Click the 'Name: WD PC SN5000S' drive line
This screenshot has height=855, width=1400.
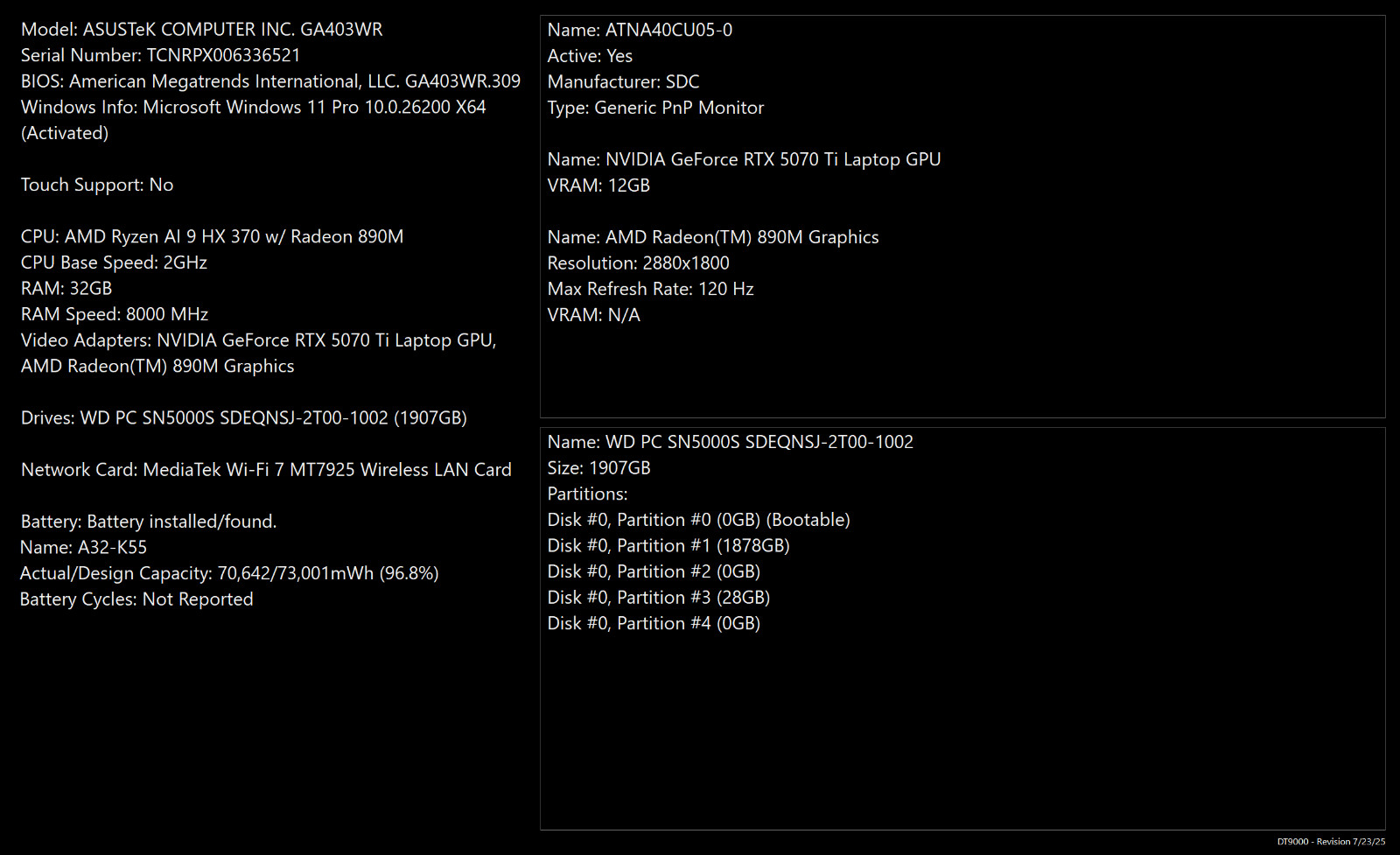731,442
